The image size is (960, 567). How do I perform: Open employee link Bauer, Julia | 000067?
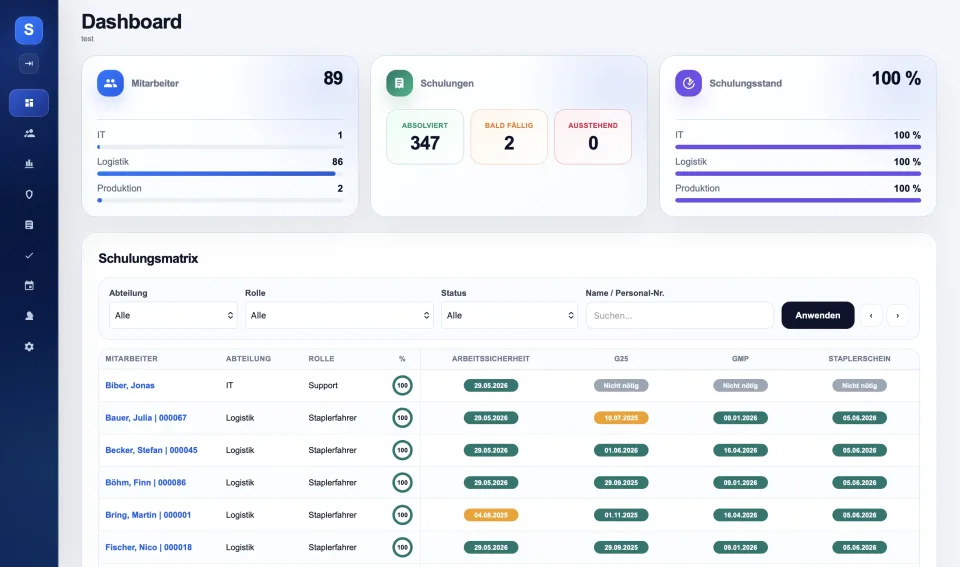[x=146, y=418]
